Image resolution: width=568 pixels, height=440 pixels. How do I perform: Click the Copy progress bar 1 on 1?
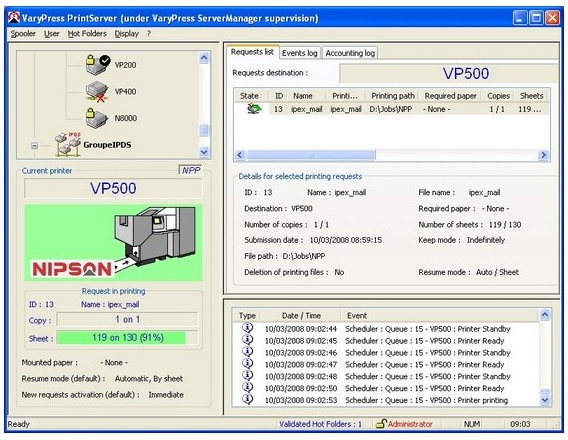coord(128,319)
